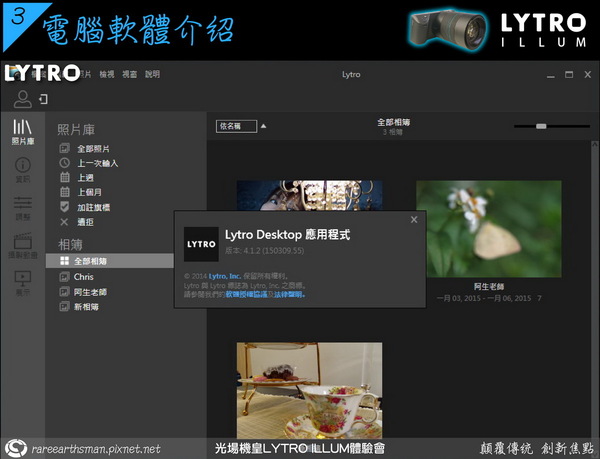Open the 資訊 info panel icon
600x459 pixels.
(22, 169)
